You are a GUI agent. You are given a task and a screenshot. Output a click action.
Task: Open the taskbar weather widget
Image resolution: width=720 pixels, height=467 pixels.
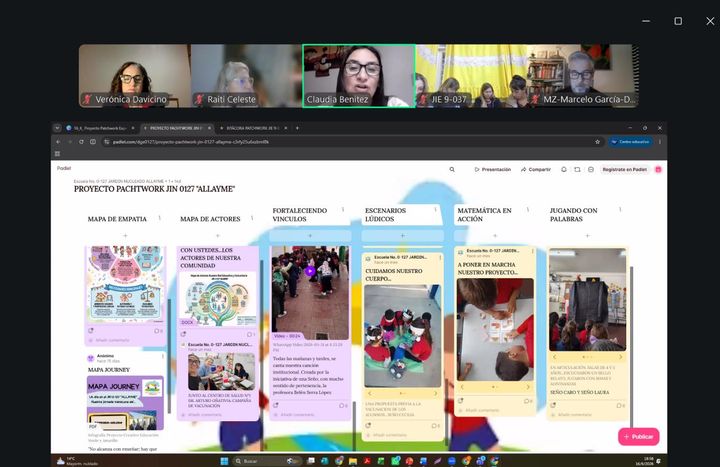[x=77, y=461]
